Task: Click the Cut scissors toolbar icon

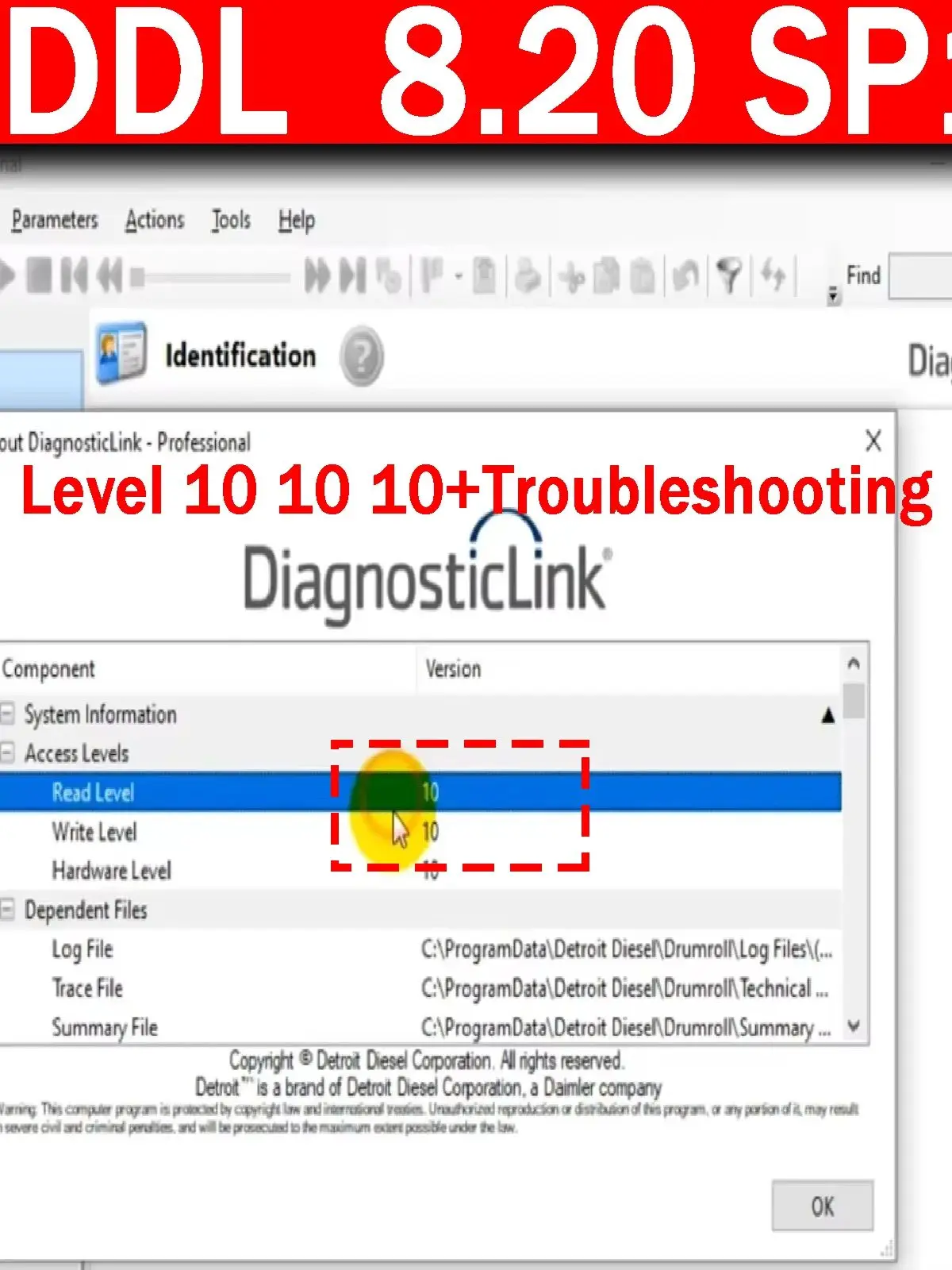Action: [x=571, y=276]
